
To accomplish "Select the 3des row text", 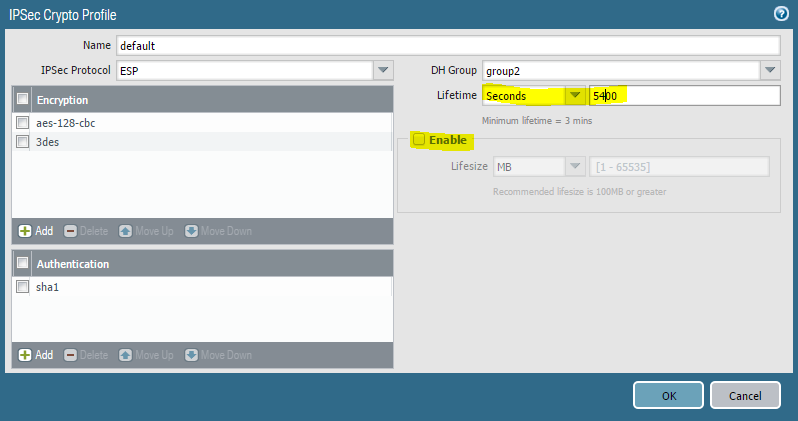I will (x=47, y=142).
